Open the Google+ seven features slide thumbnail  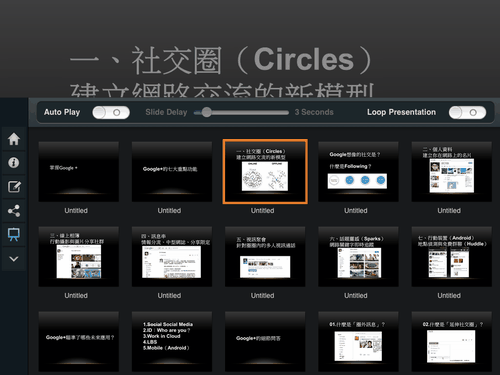(172, 171)
